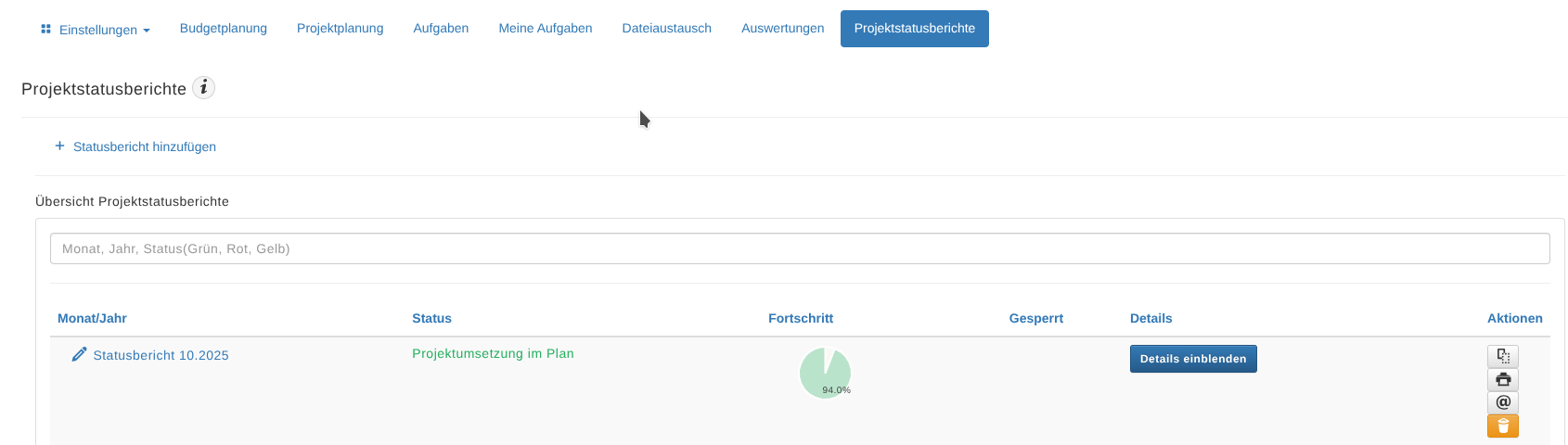Image resolution: width=1568 pixels, height=445 pixels.
Task: Email the status report with @ icon
Action: click(1502, 402)
